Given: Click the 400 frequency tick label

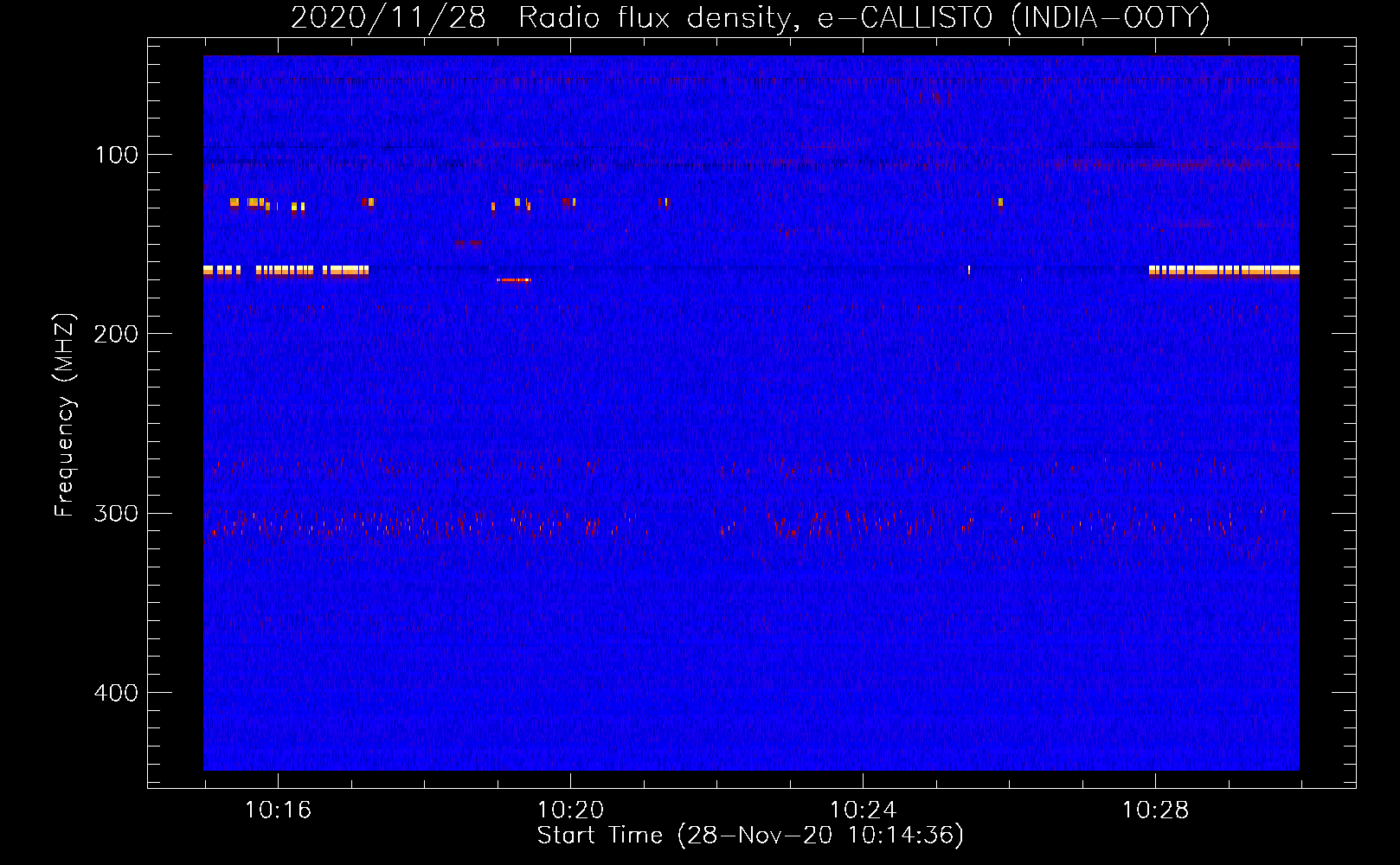Looking at the screenshot, I should (116, 694).
